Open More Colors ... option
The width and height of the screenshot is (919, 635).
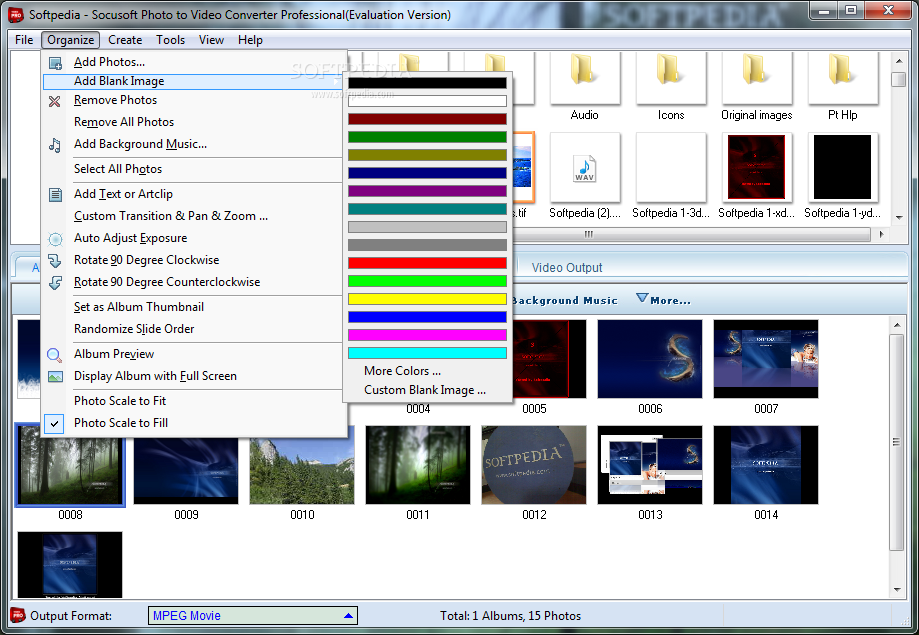[x=402, y=371]
